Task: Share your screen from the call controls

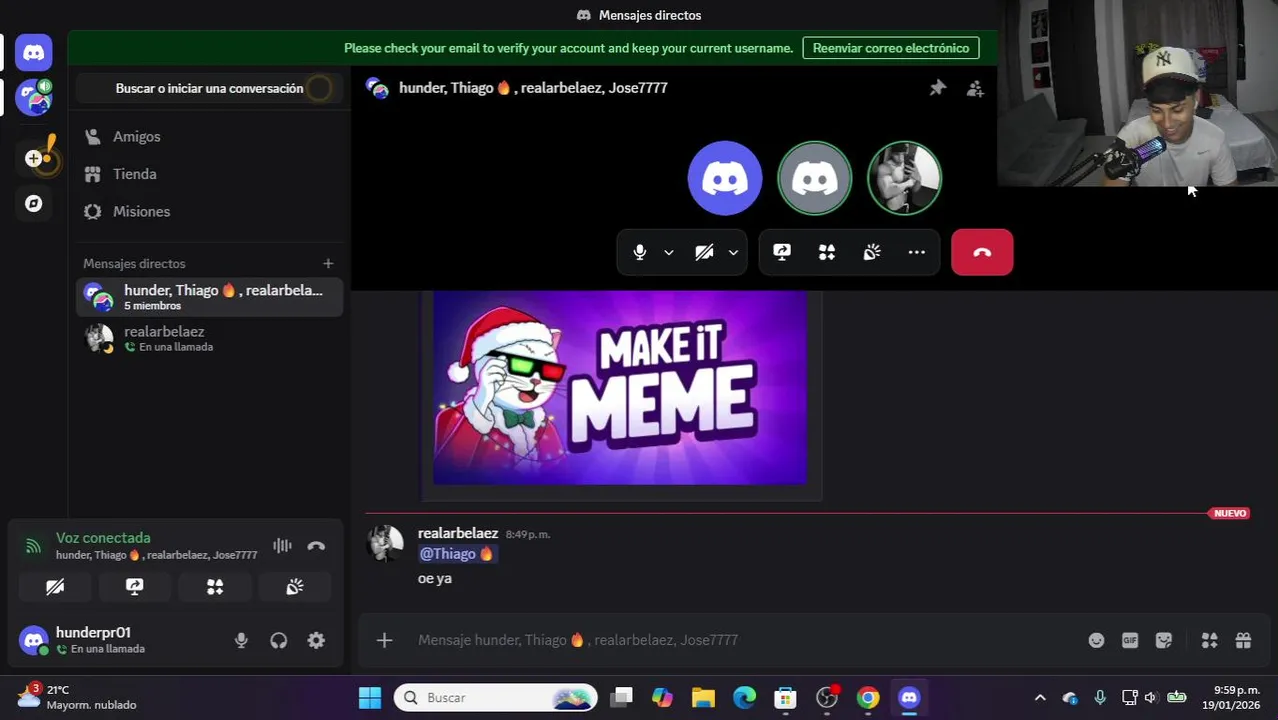Action: [x=782, y=252]
